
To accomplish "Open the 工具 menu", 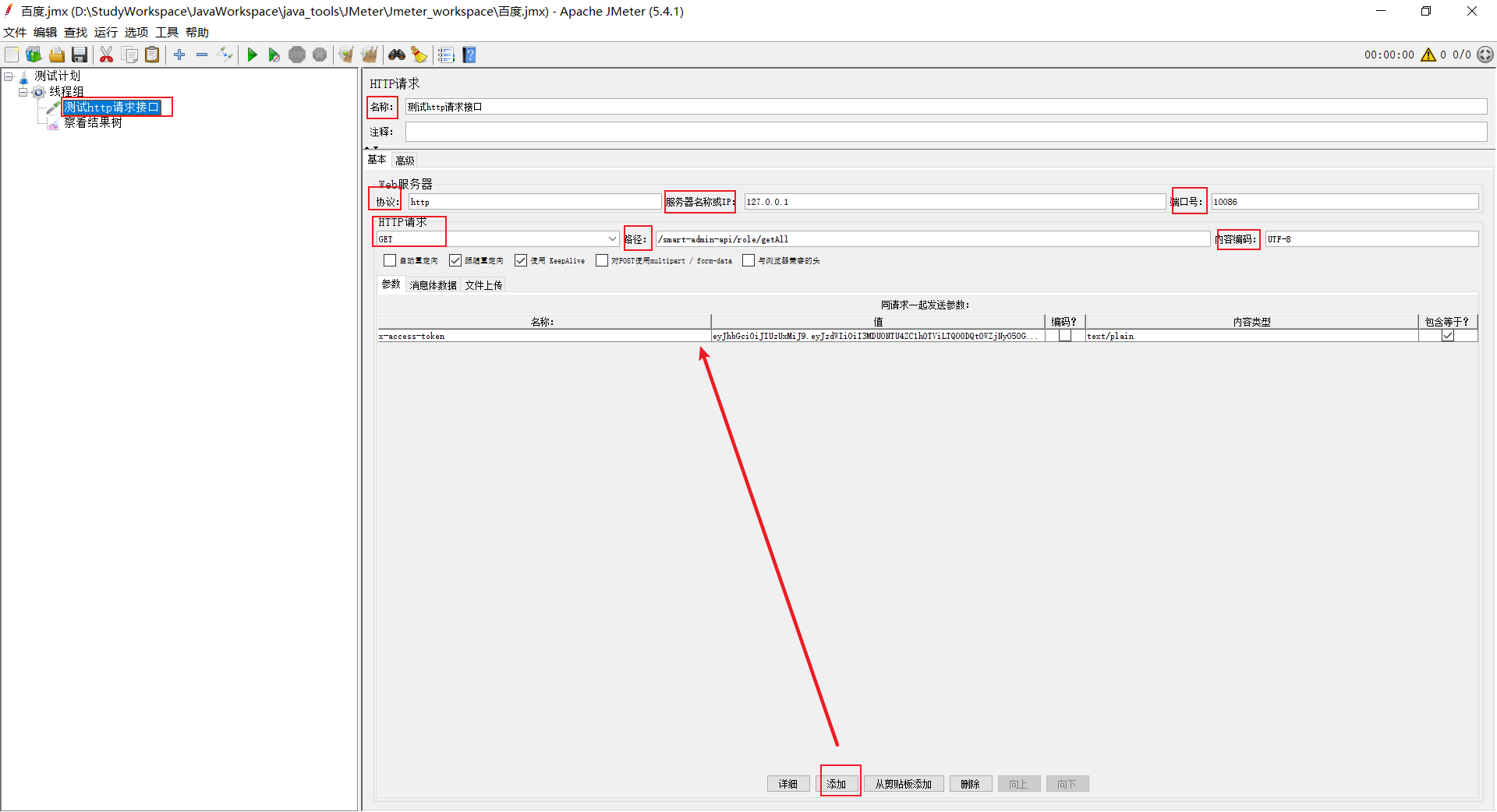I will (167, 32).
